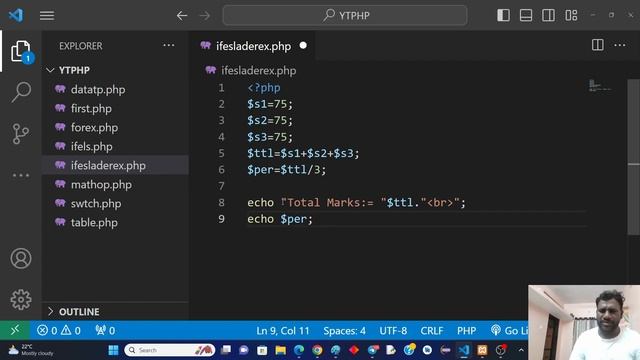The height and width of the screenshot is (360, 640).
Task: Split the editor to the right
Action: pyautogui.click(x=598, y=45)
